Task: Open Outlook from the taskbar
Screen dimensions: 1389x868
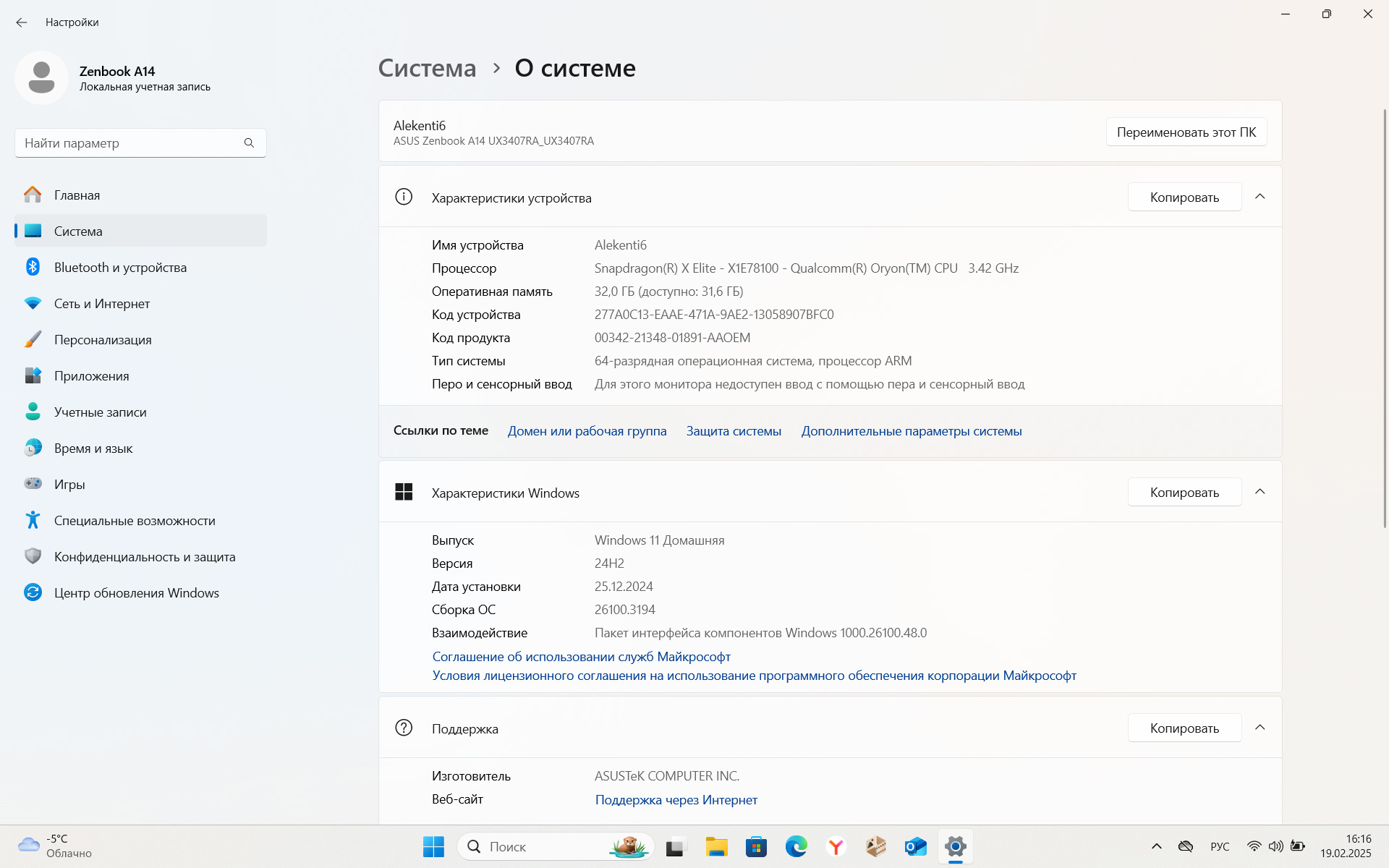Action: coord(916,846)
